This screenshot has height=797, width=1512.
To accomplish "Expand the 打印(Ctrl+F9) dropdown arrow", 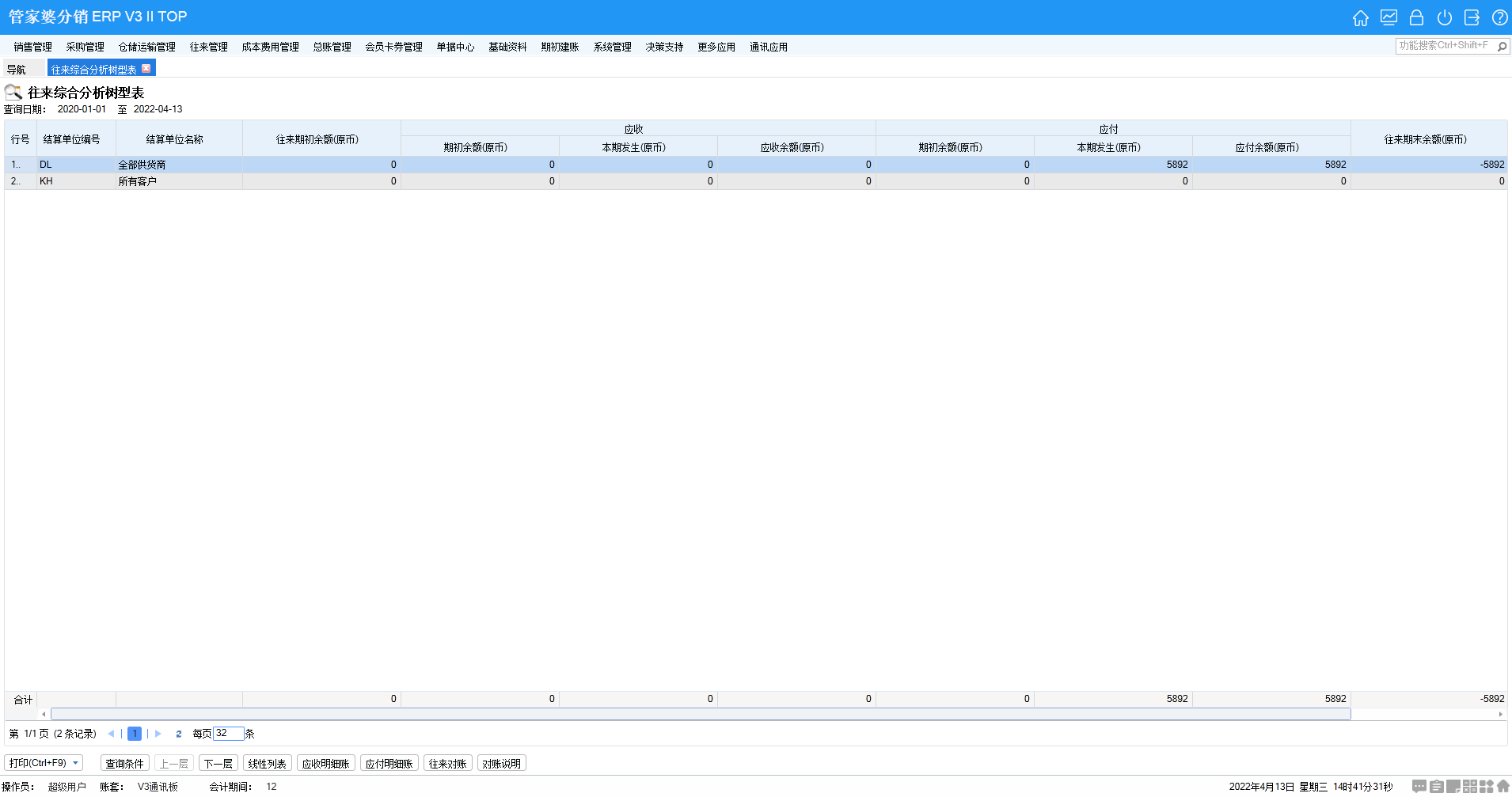I will pyautogui.click(x=76, y=763).
